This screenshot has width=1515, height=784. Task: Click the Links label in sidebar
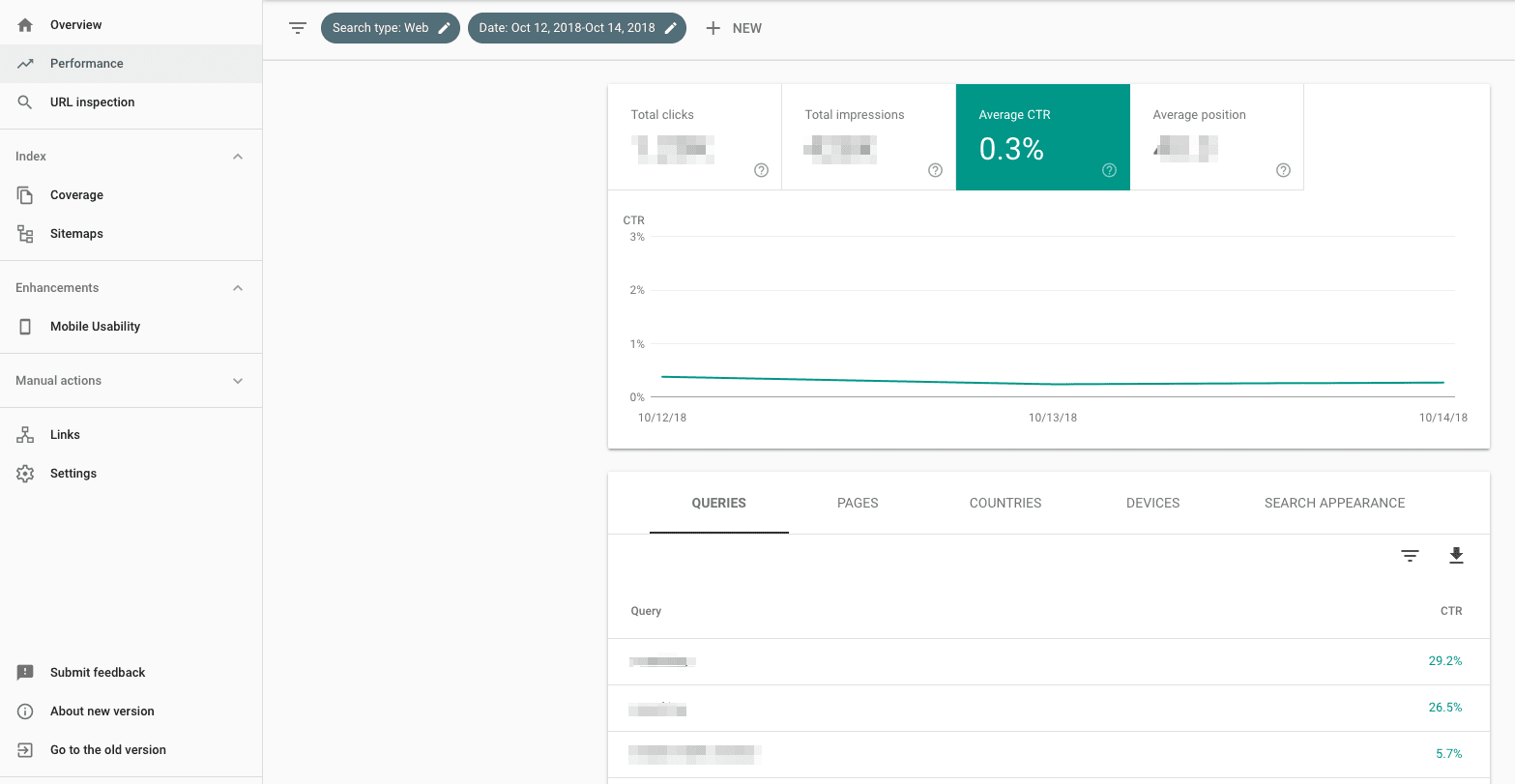click(65, 434)
